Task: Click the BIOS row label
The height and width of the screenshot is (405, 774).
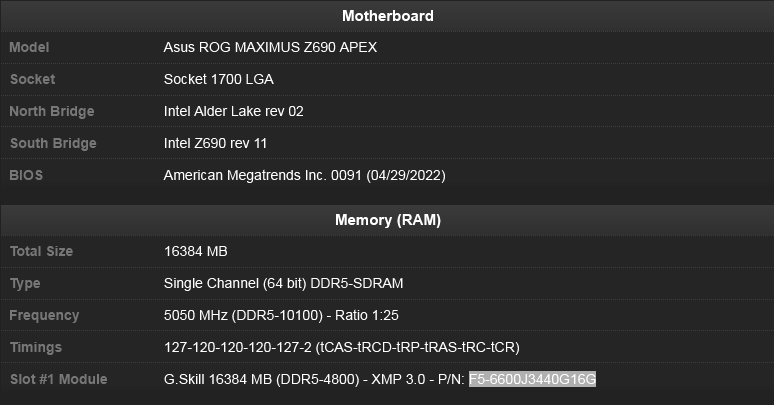Action: point(26,175)
